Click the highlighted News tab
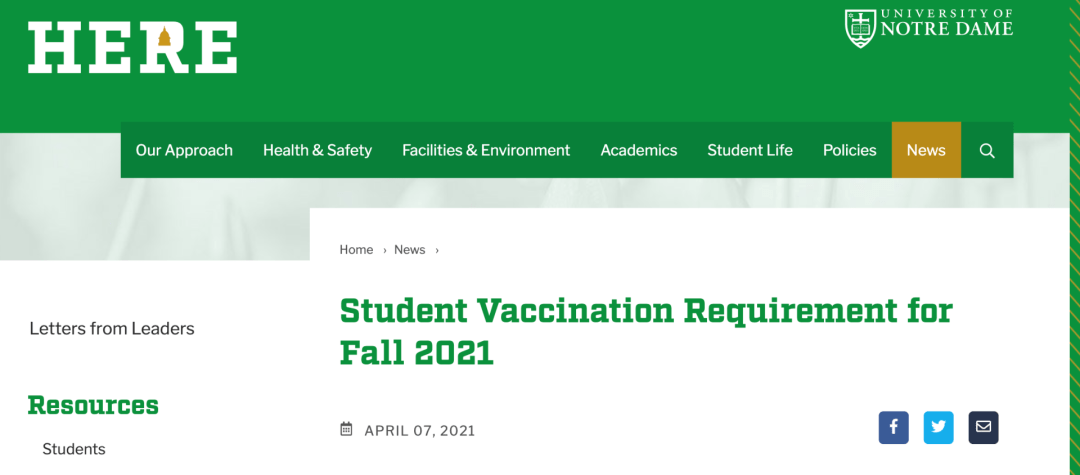This screenshot has width=1080, height=475. point(926,150)
